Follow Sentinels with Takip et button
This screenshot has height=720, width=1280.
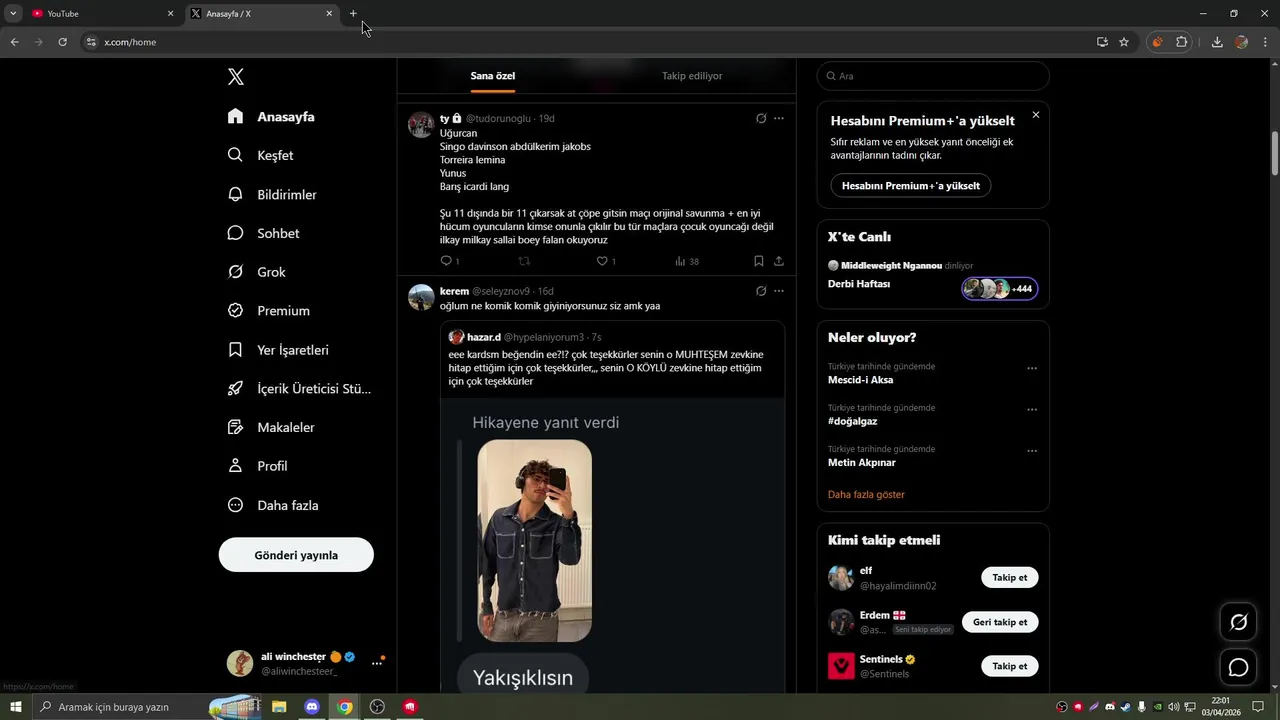[1009, 666]
